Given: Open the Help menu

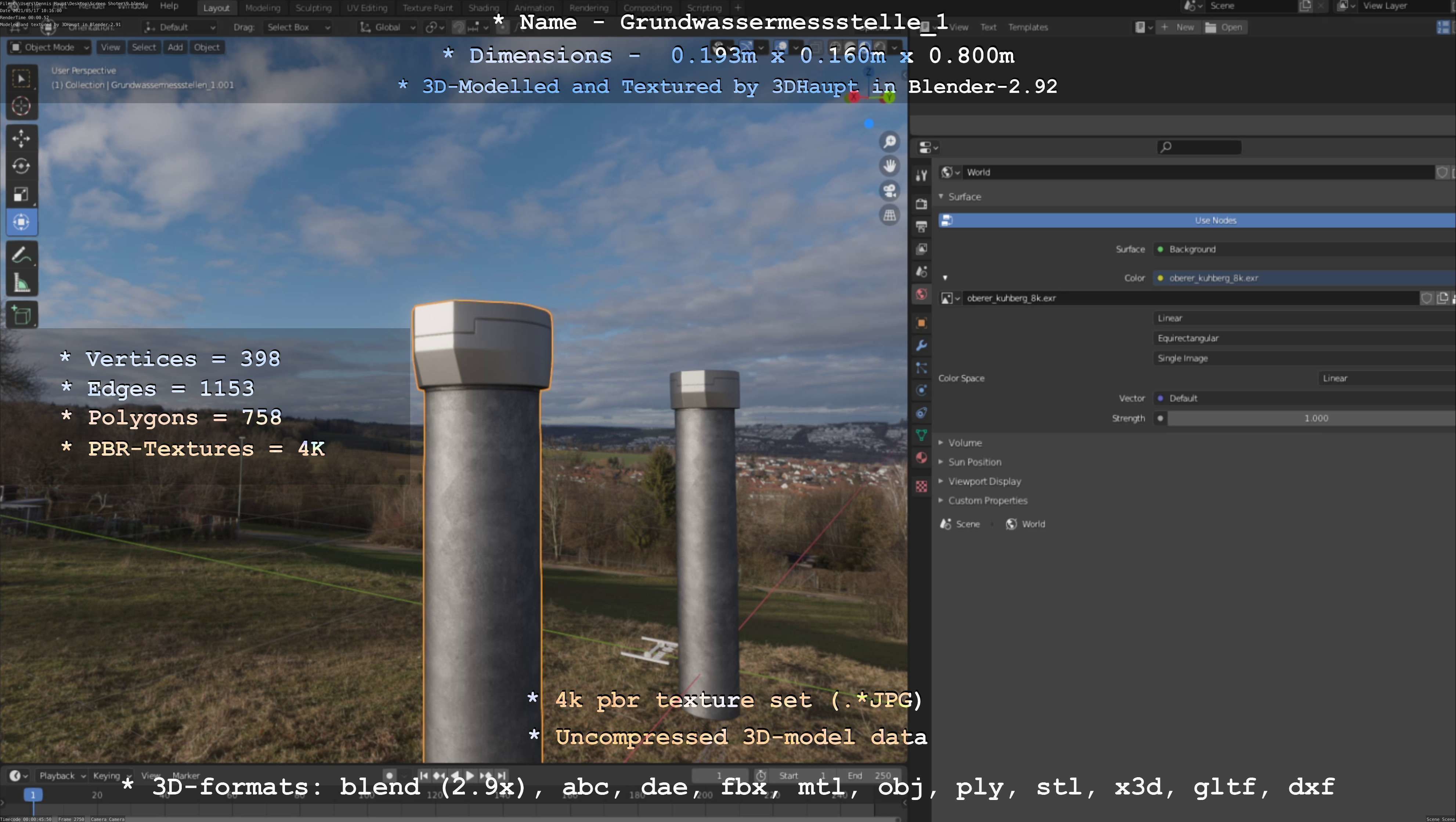Looking at the screenshot, I should (x=169, y=6).
